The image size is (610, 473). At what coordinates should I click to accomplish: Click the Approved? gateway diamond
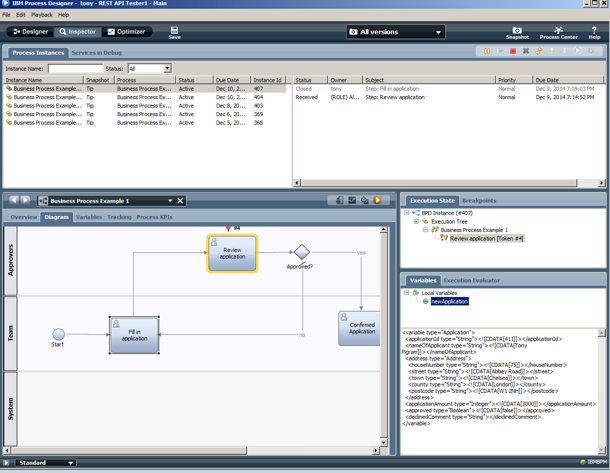302,252
